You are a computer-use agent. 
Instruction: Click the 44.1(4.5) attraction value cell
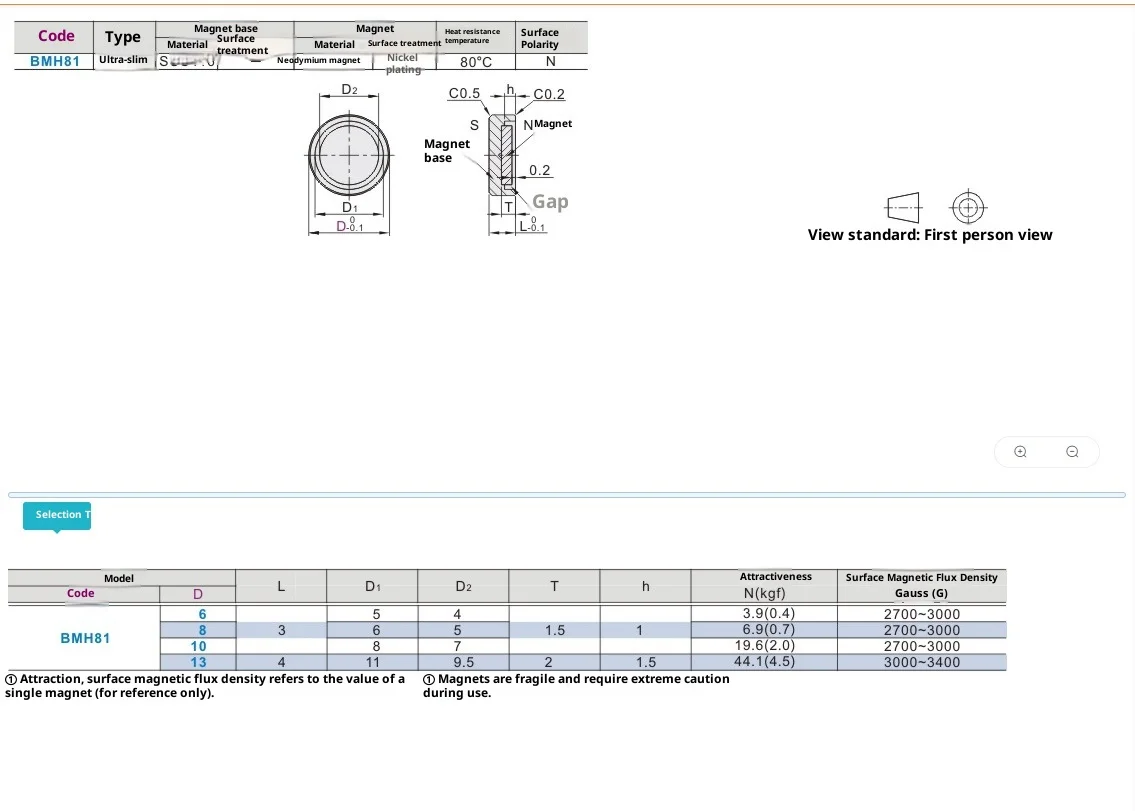tap(764, 662)
